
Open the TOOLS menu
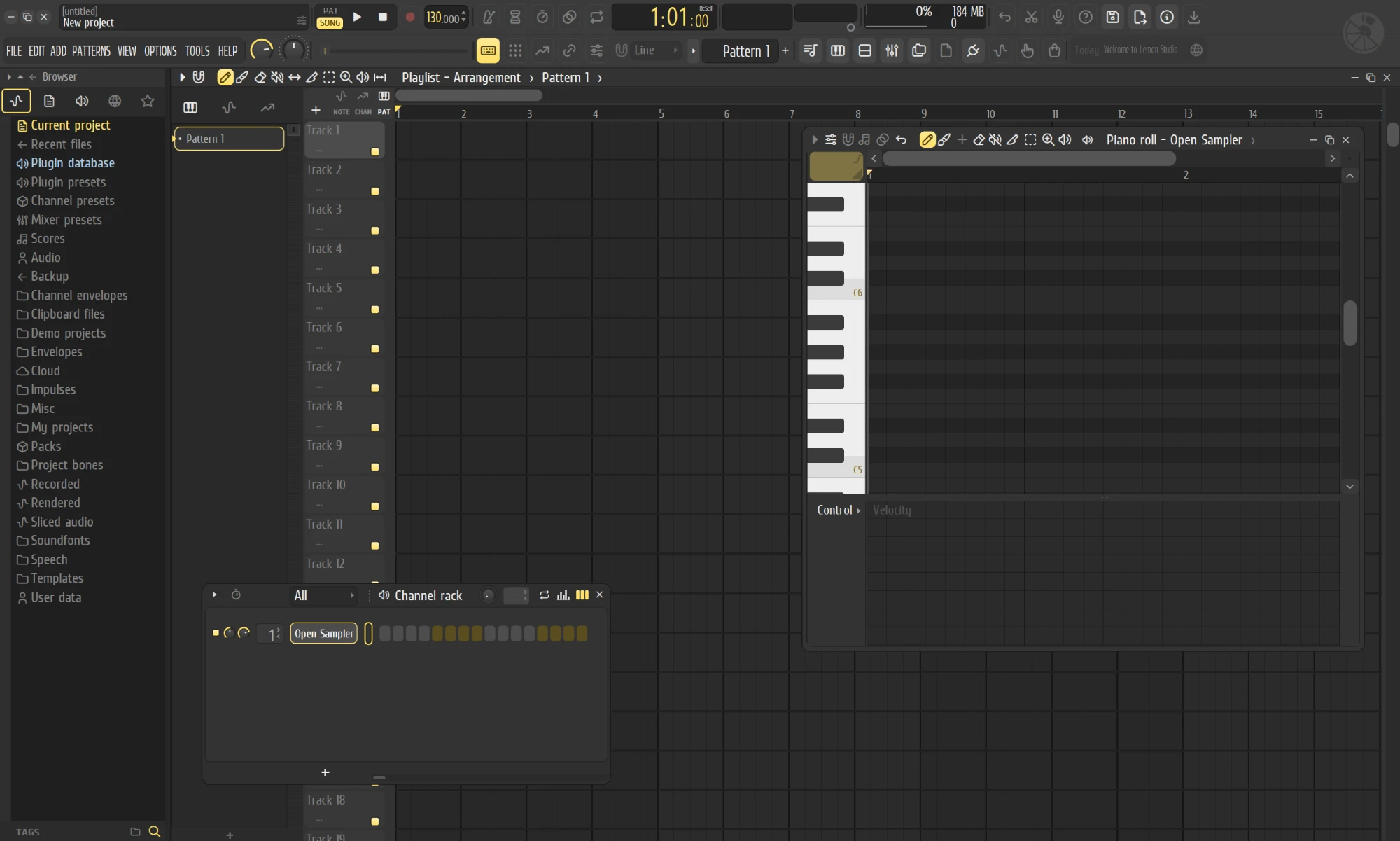click(197, 51)
